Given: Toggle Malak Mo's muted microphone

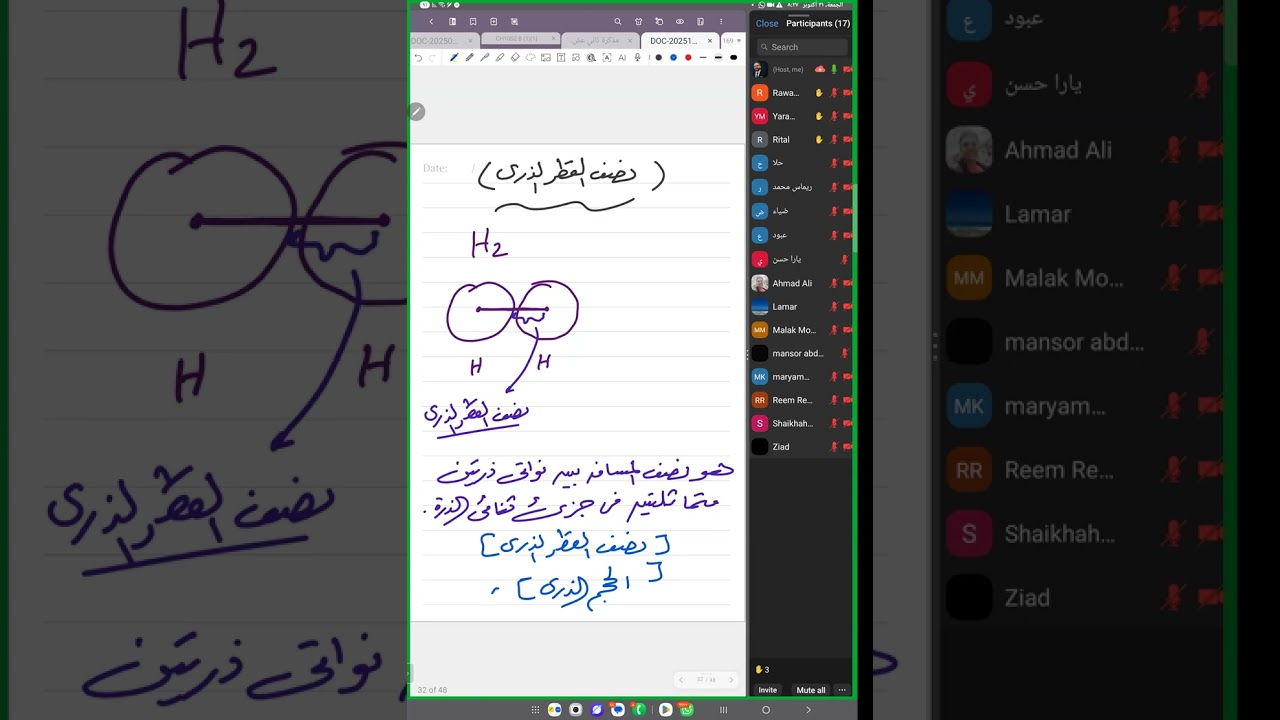Looking at the screenshot, I should [834, 330].
